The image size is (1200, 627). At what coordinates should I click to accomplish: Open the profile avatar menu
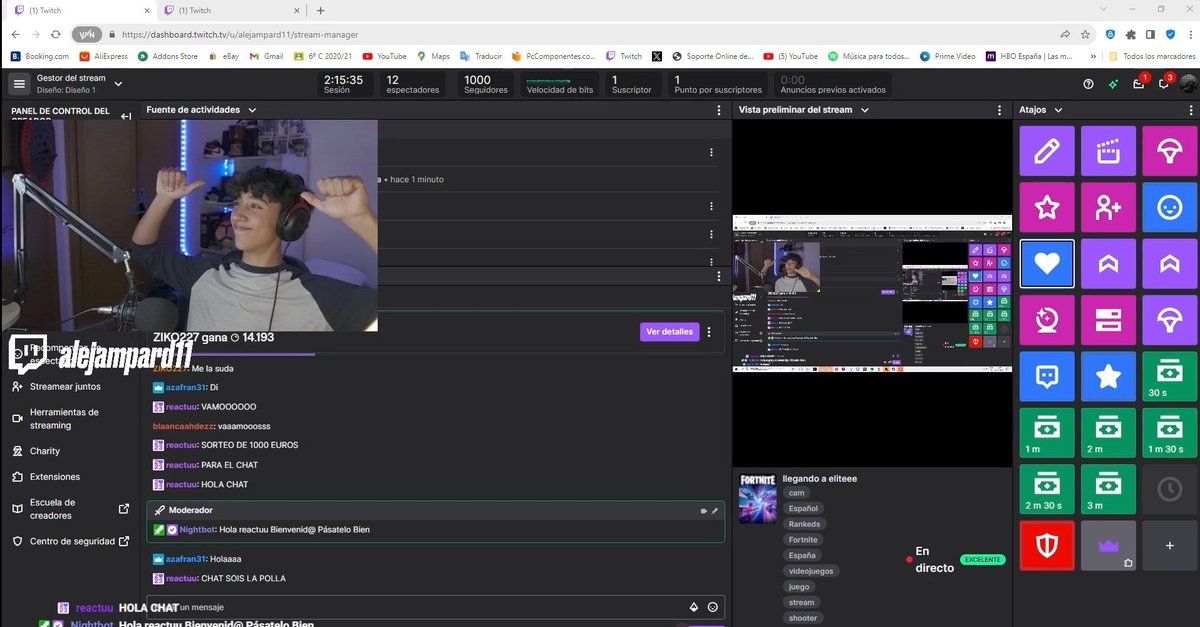pyautogui.click(x=1188, y=84)
